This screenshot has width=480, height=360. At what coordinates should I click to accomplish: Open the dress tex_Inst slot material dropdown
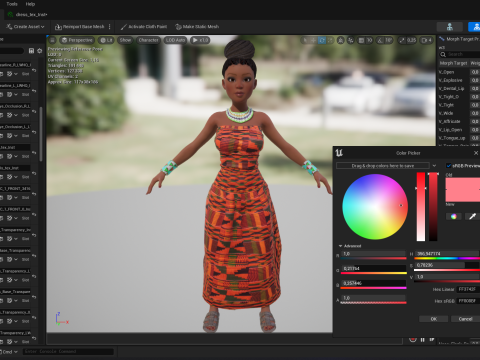click(x=16, y=156)
